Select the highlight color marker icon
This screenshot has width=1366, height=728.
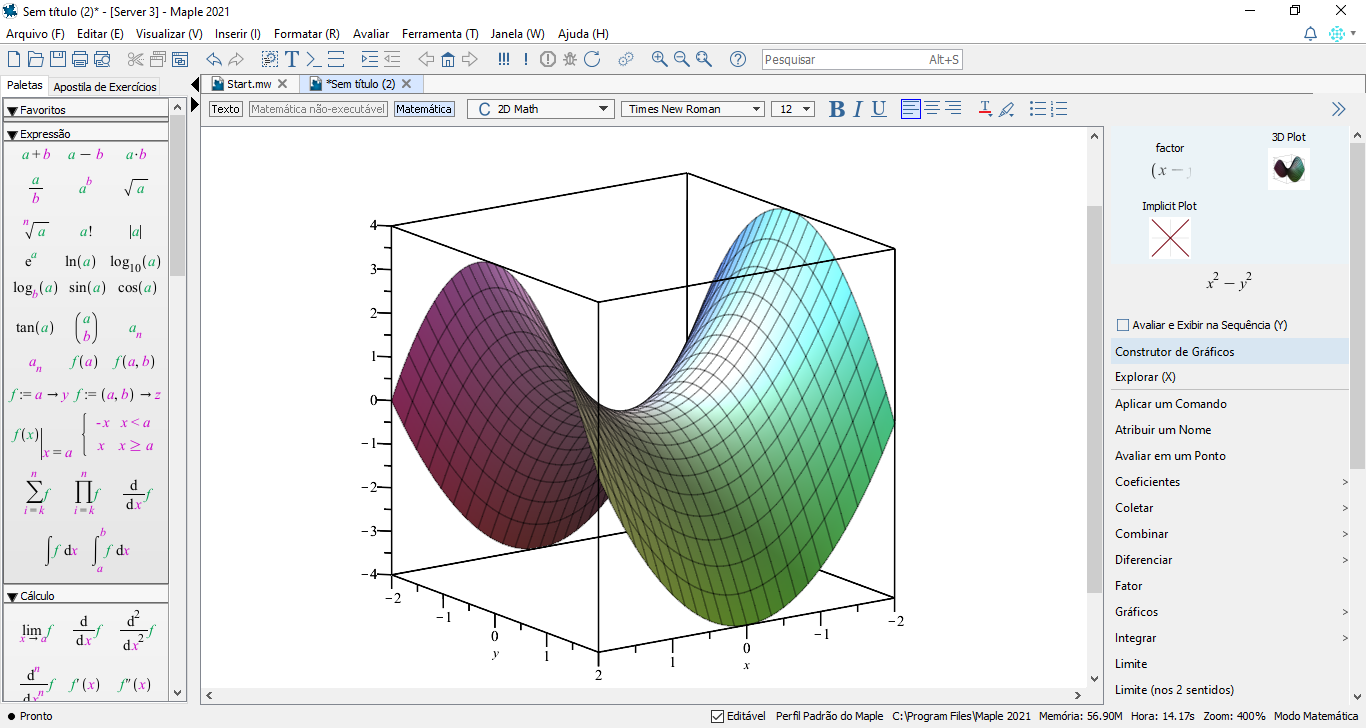[x=1007, y=109]
